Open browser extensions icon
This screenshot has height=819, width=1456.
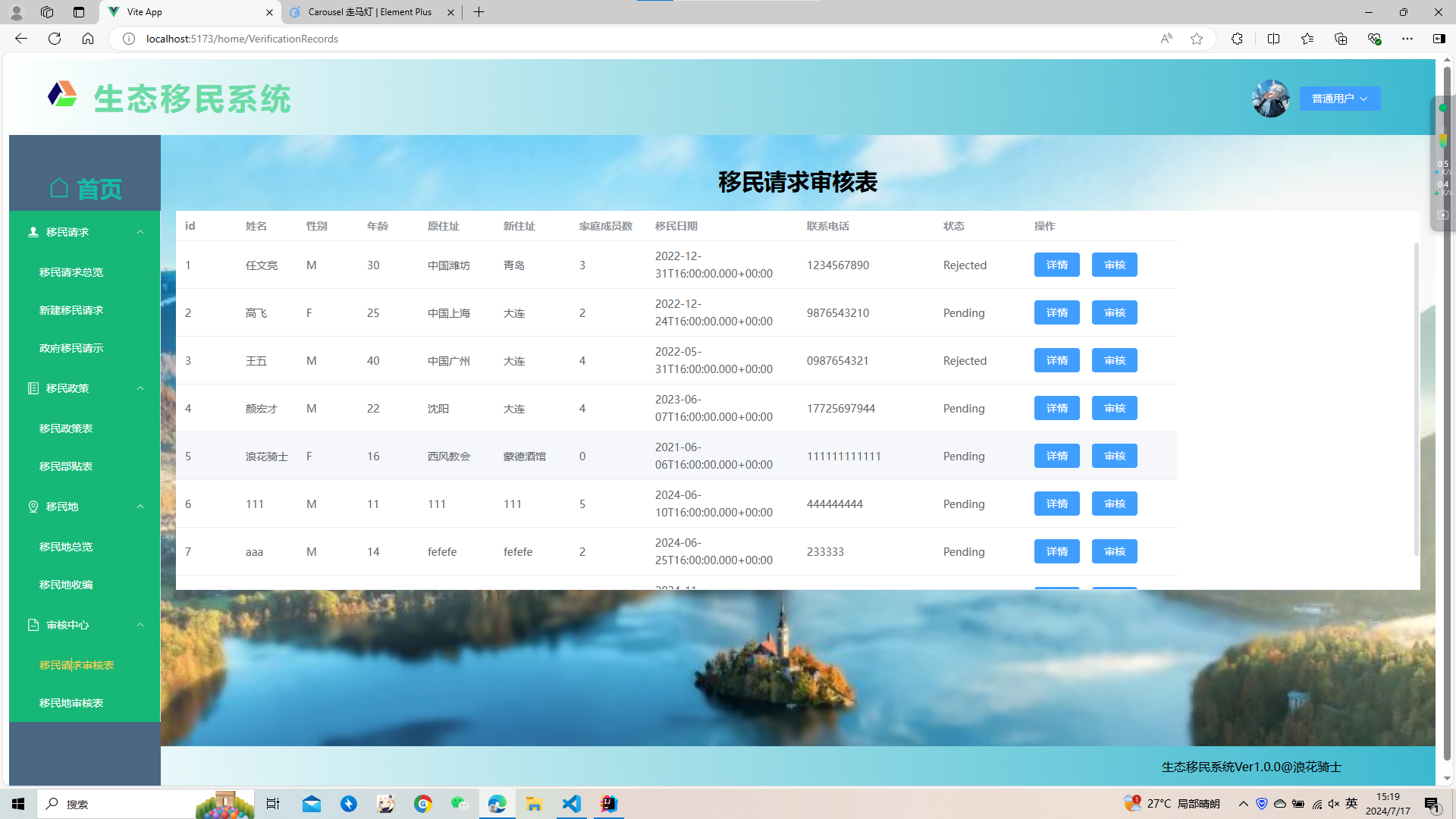click(1237, 39)
